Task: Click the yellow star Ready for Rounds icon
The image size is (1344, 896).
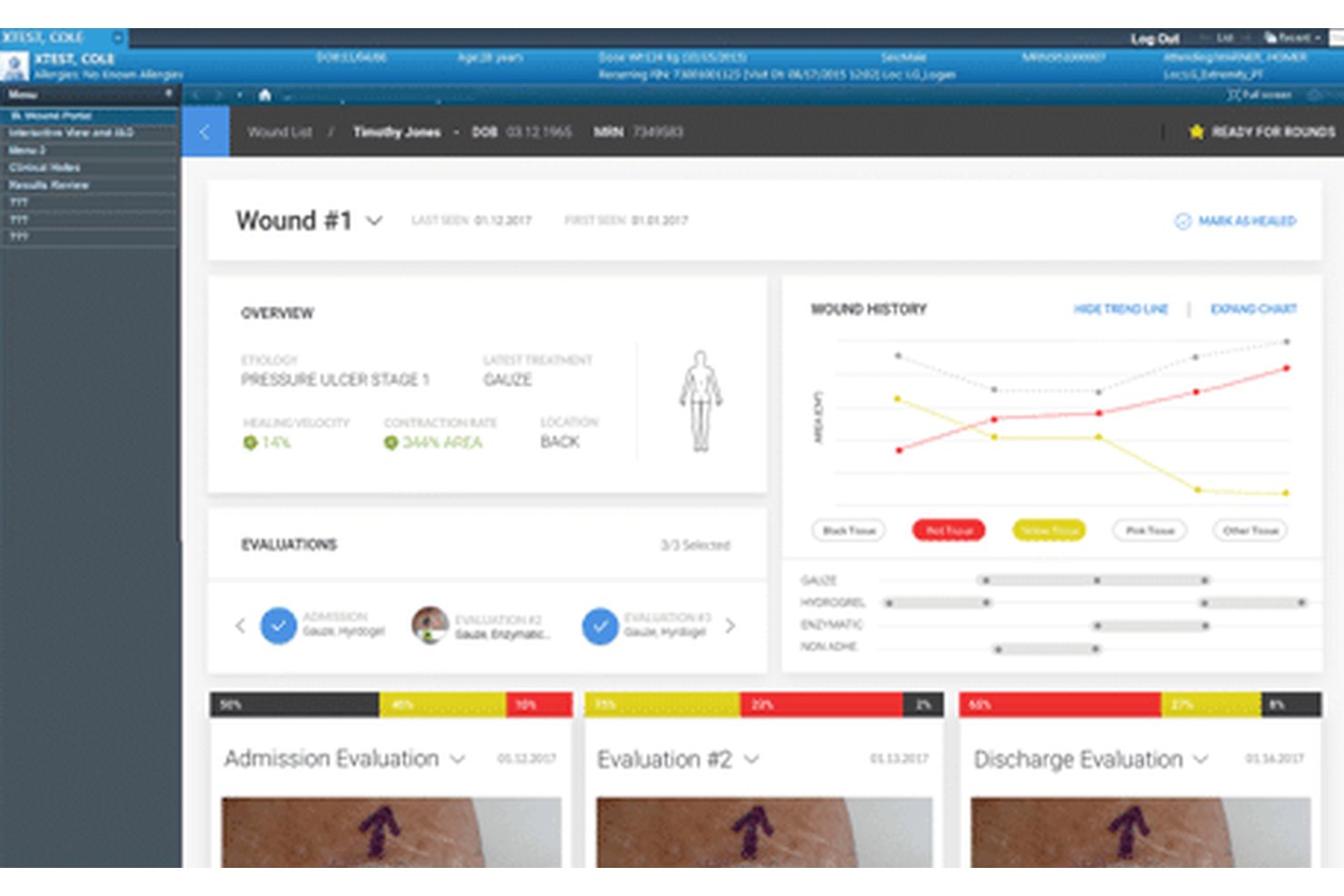Action: [x=1196, y=132]
